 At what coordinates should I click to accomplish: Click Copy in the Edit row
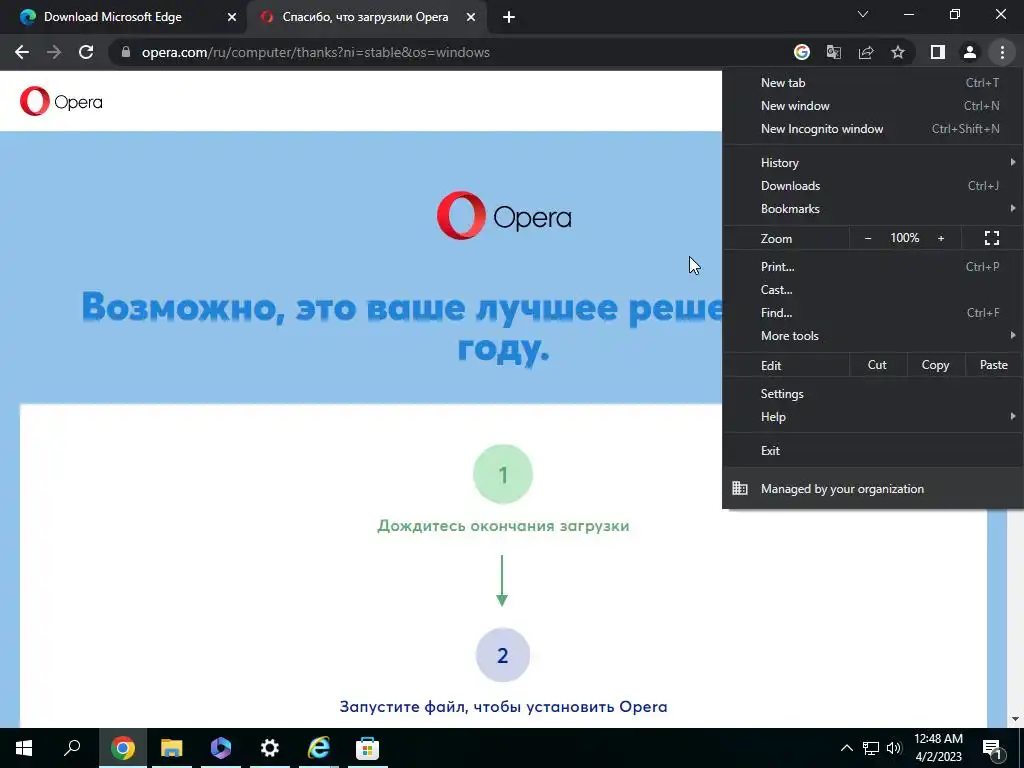pos(935,365)
